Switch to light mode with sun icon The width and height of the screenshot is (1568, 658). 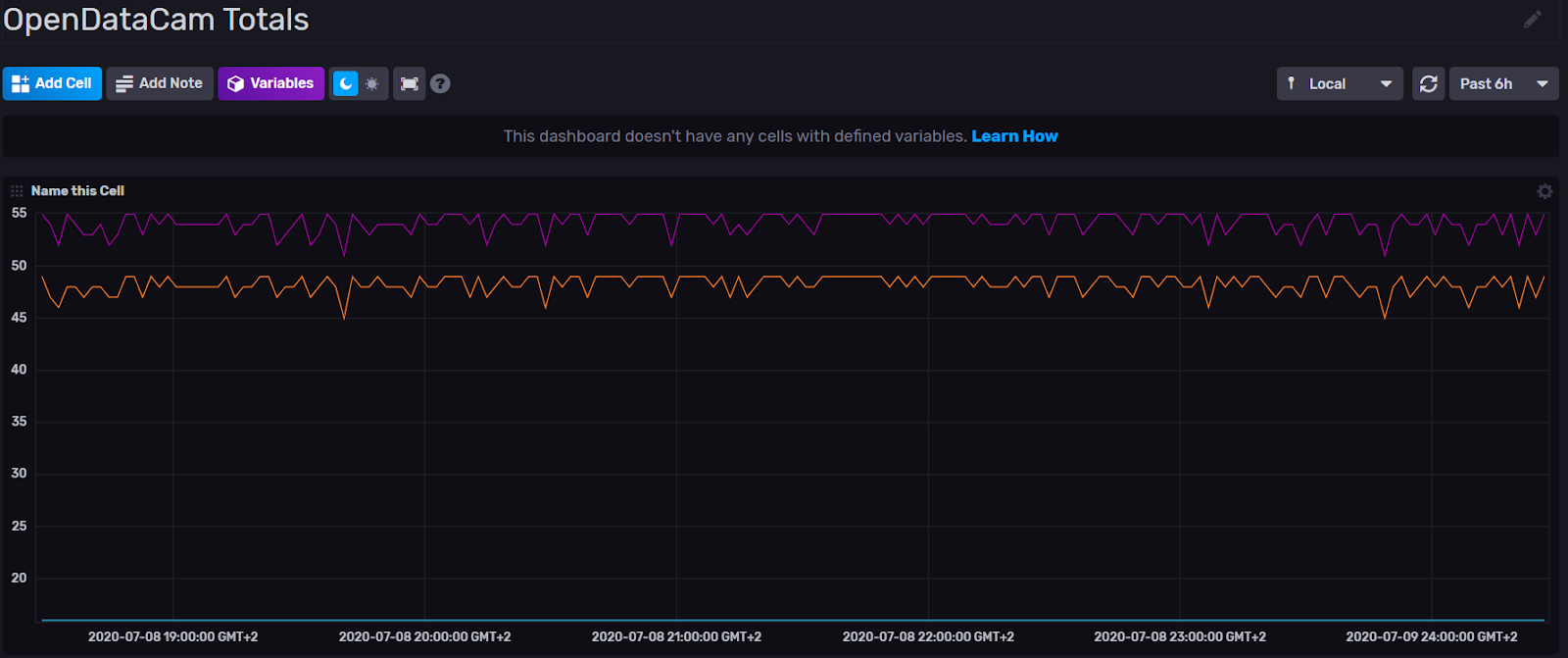point(372,83)
